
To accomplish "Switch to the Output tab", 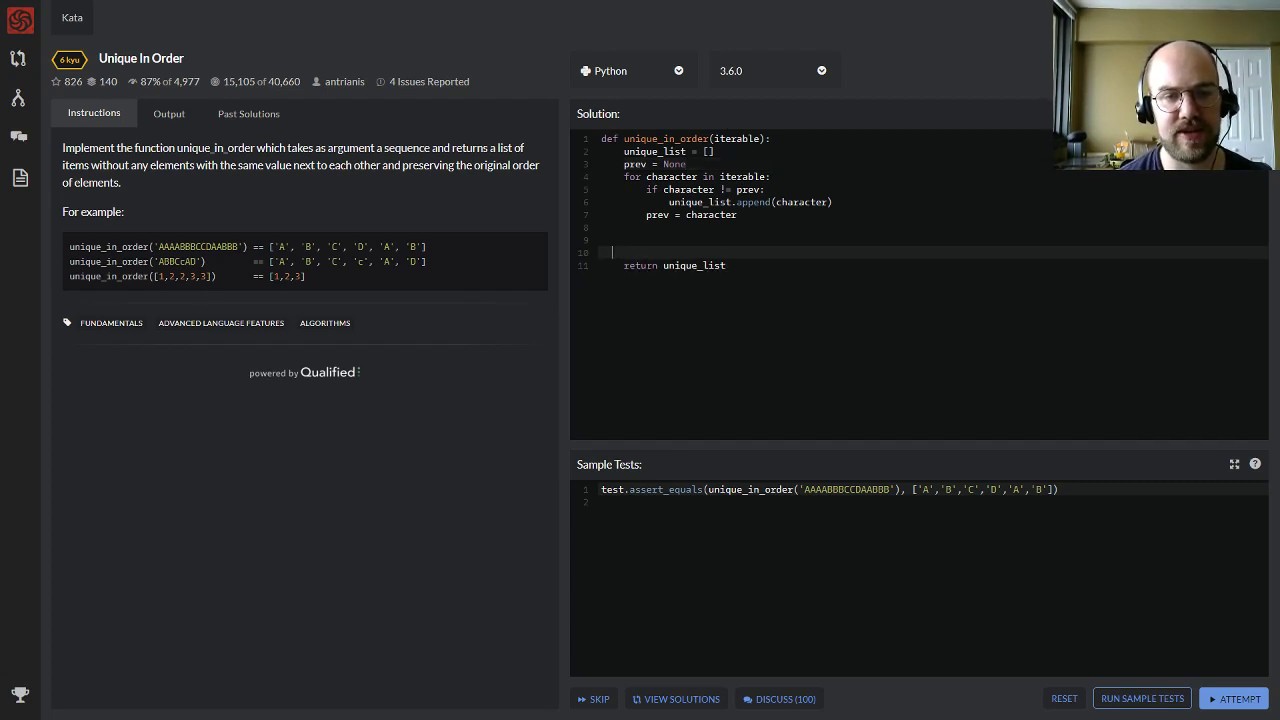I will coord(169,114).
